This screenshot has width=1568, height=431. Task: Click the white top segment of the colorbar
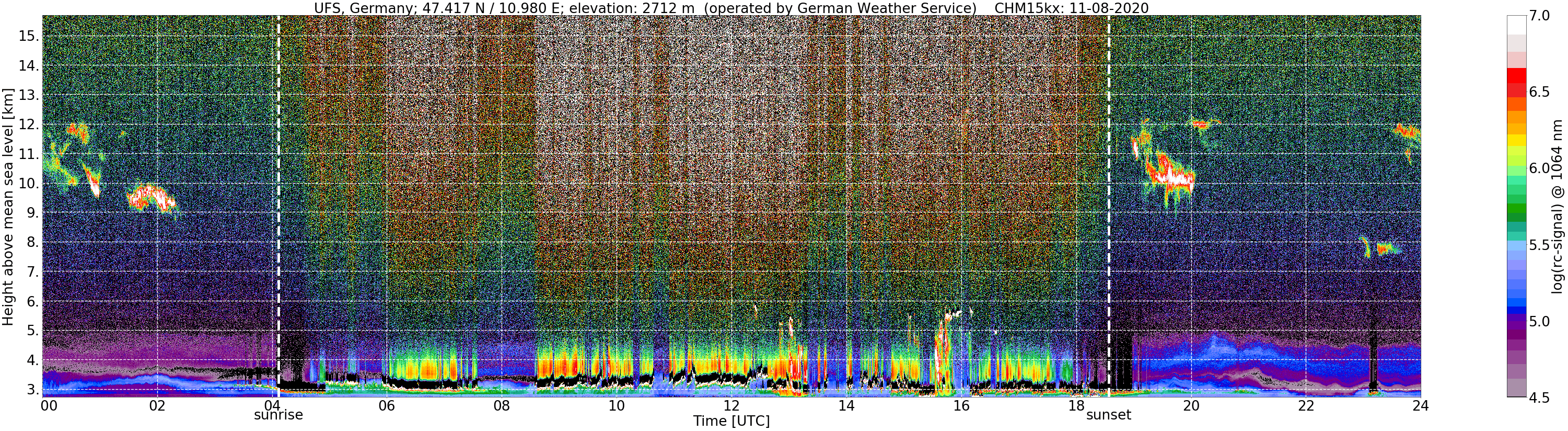tap(1516, 25)
